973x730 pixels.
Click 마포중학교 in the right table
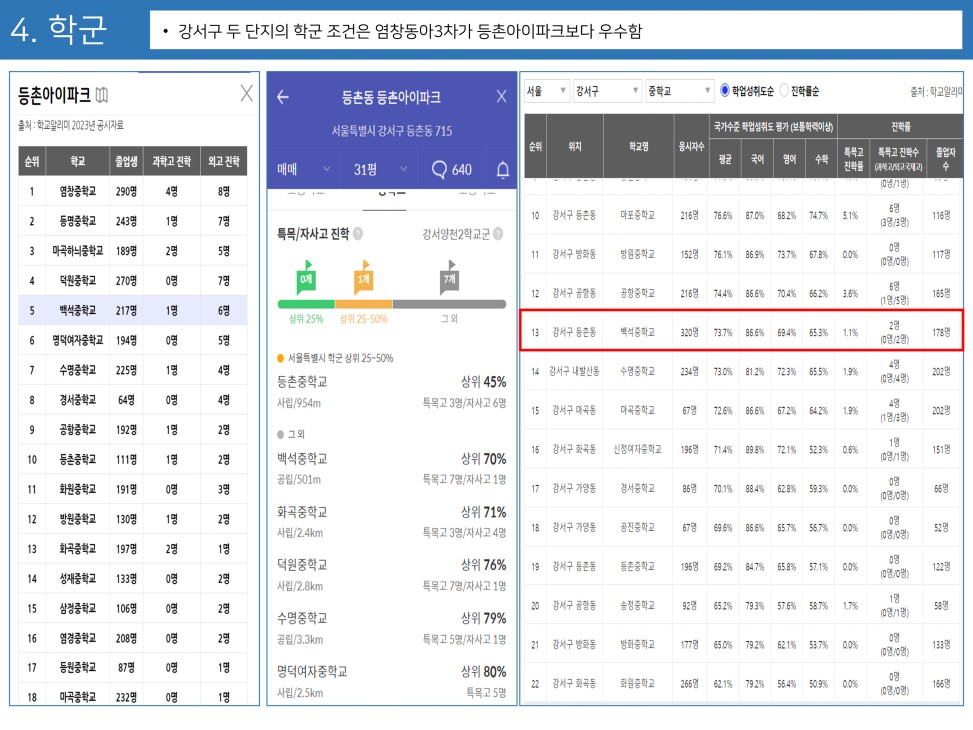[x=637, y=215]
